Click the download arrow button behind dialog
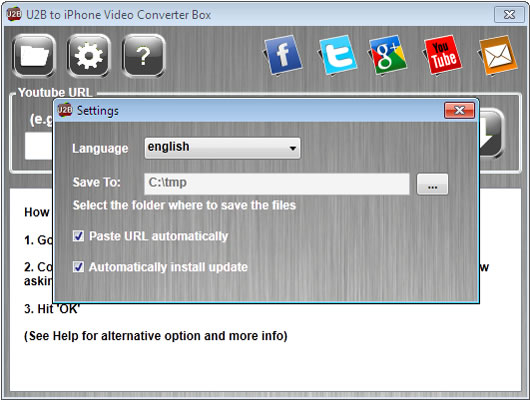530x400 pixels. (x=491, y=134)
